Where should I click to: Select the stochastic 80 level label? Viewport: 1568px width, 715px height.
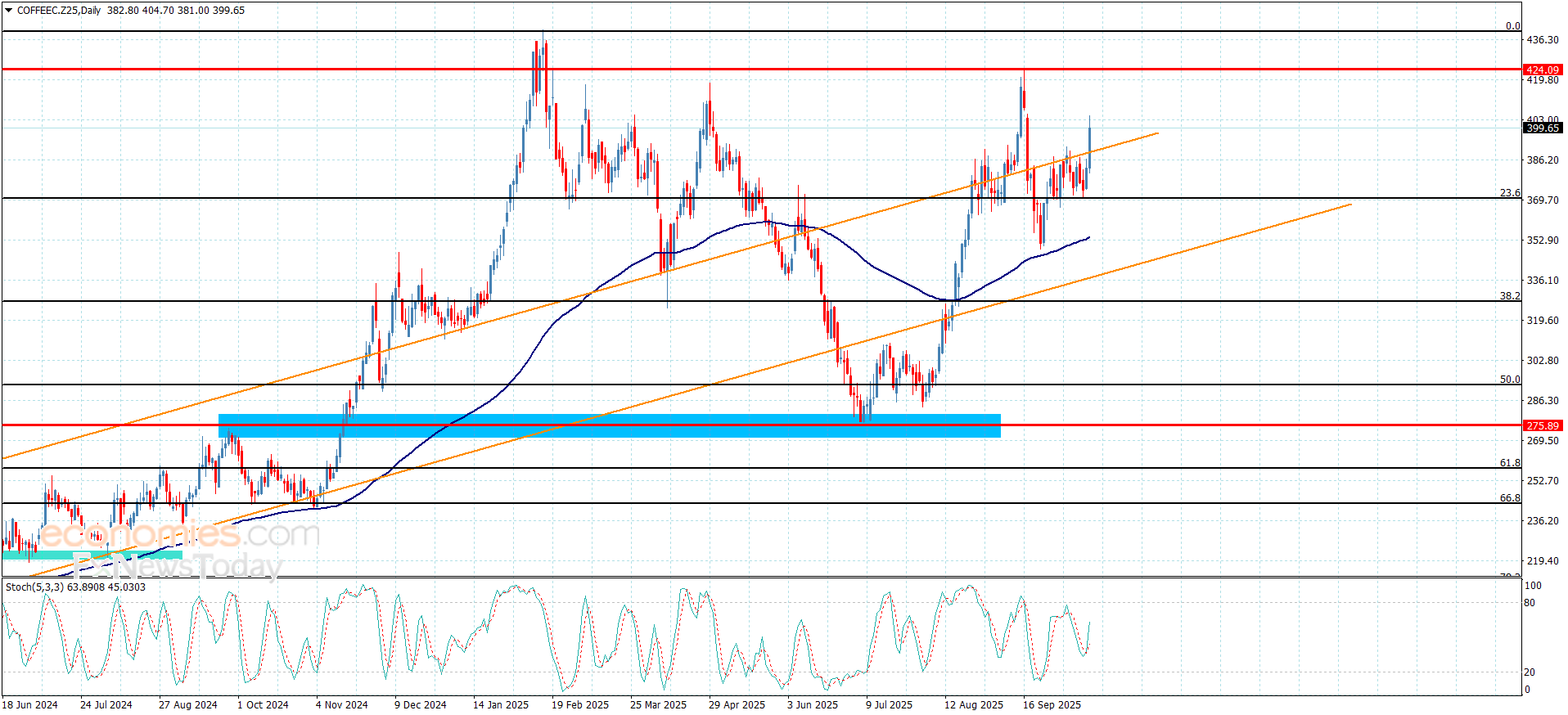coord(1530,603)
